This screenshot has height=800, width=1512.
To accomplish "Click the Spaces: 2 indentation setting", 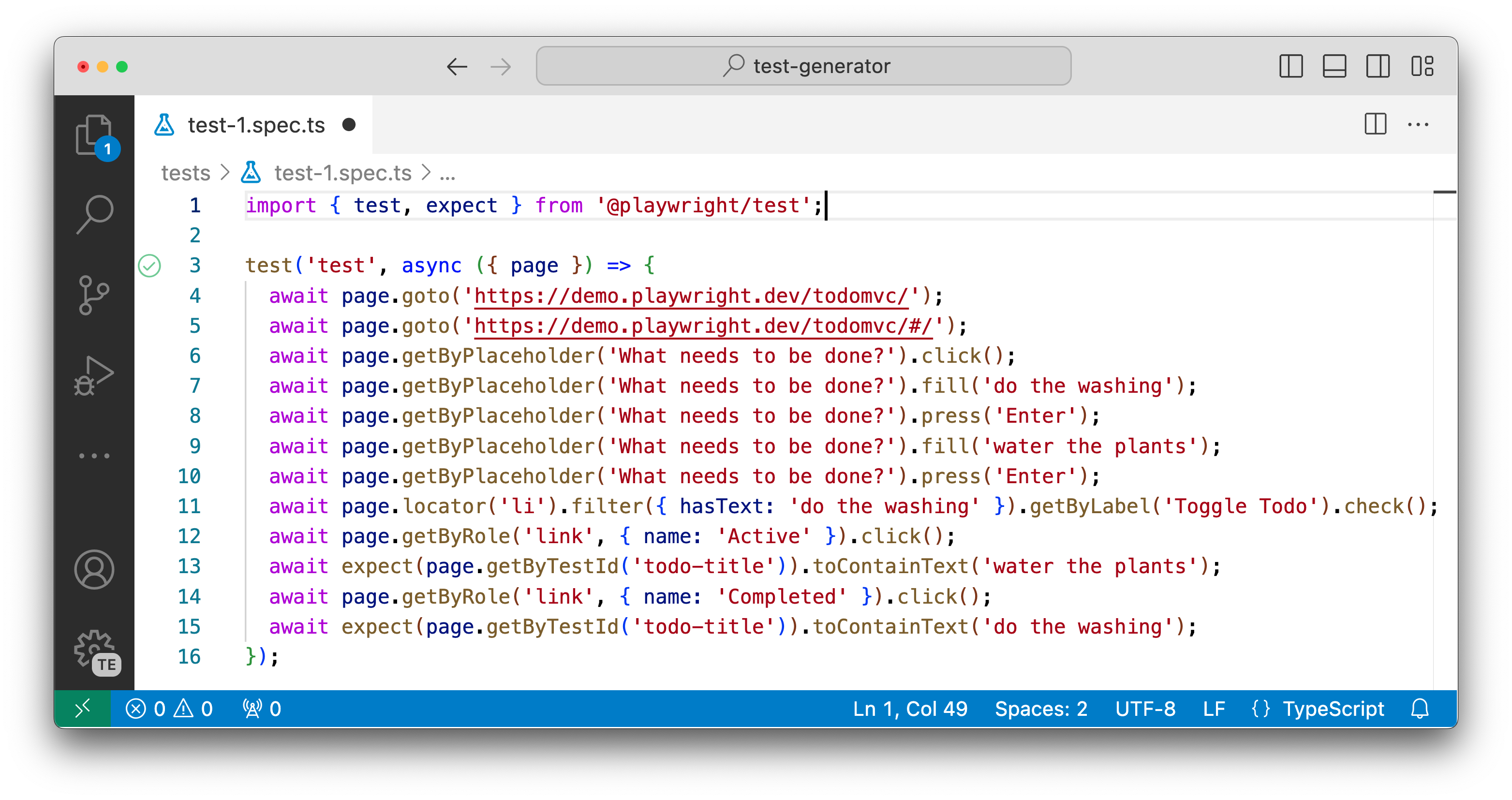I will [1041, 709].
